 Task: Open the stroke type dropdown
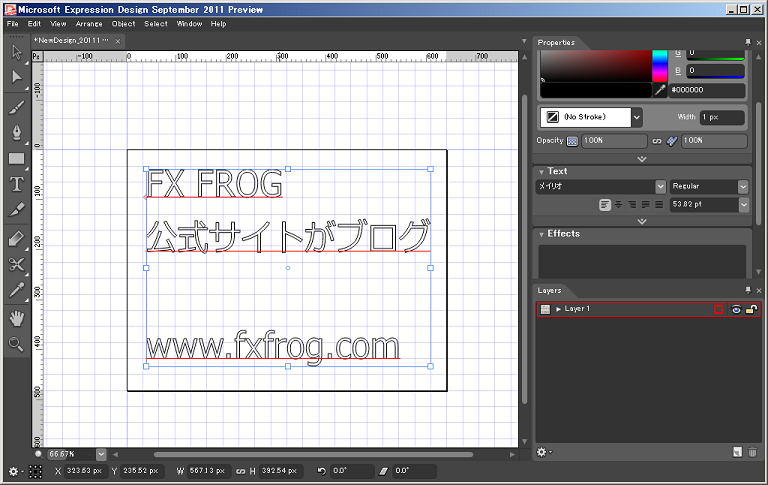[637, 117]
